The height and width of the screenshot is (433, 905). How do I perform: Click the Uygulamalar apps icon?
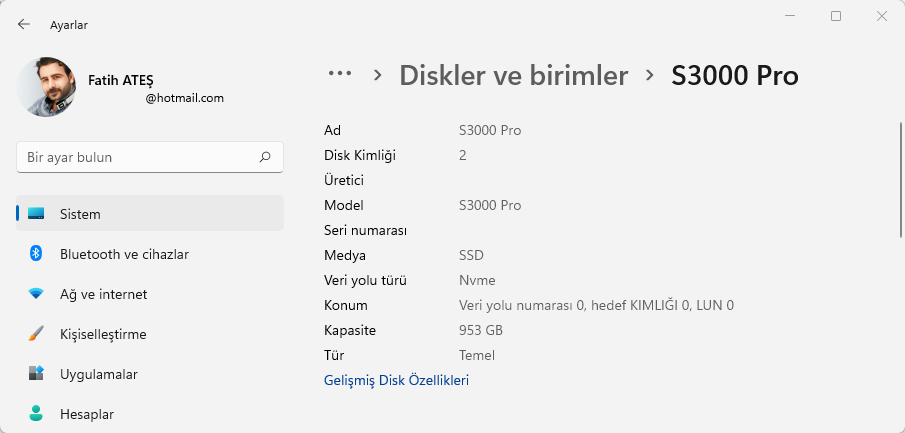pos(36,374)
